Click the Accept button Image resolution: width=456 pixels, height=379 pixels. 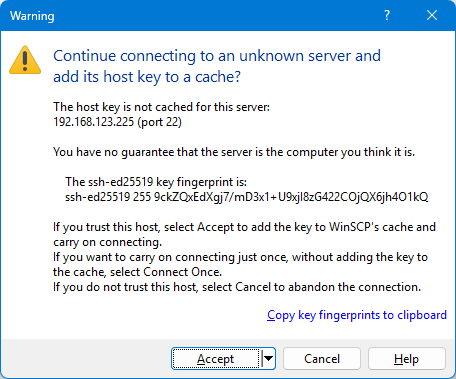[216, 359]
